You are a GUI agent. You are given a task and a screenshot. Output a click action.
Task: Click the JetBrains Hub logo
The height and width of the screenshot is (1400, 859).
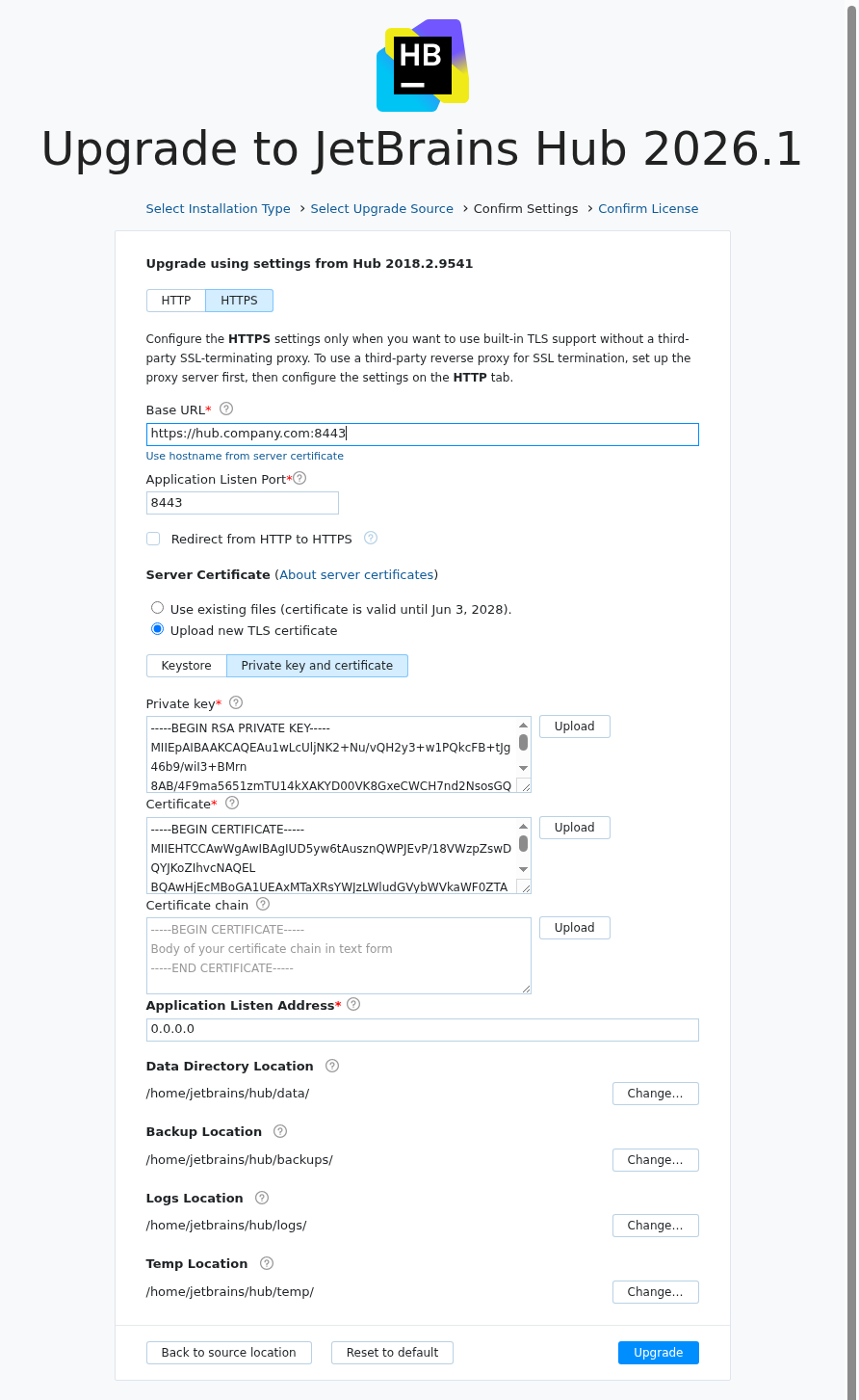[x=422, y=65]
